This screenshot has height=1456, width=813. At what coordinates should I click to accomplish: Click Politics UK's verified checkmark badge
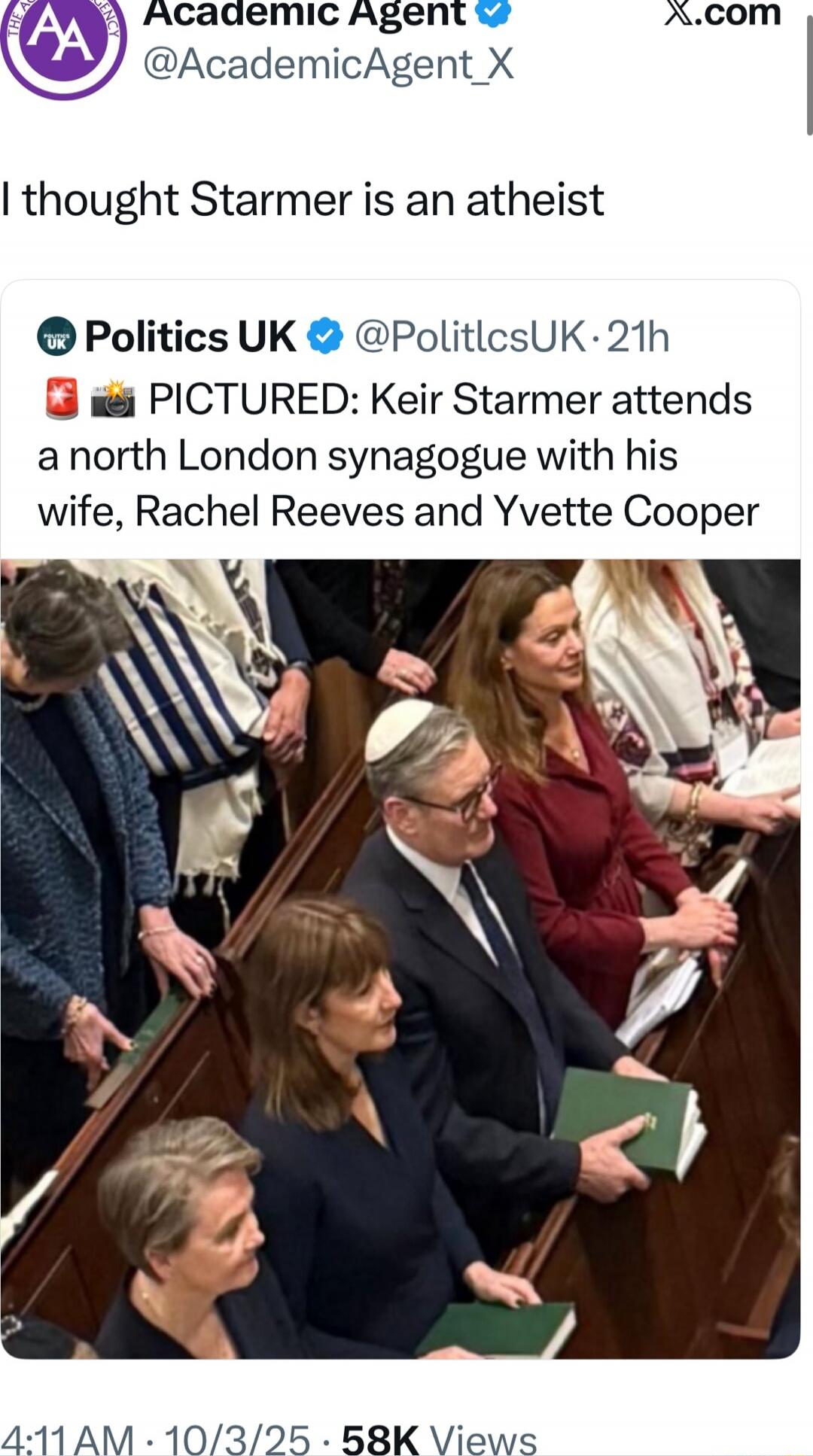(x=324, y=336)
